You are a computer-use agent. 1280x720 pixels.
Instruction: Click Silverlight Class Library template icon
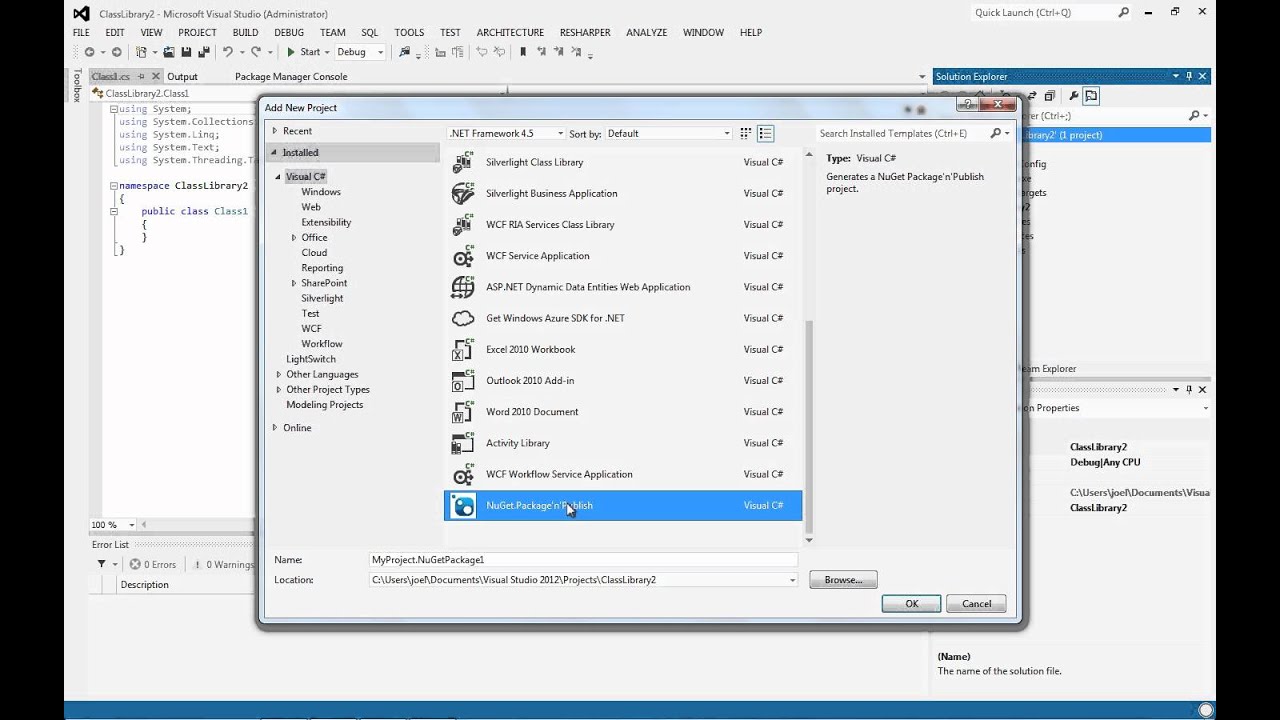(463, 162)
